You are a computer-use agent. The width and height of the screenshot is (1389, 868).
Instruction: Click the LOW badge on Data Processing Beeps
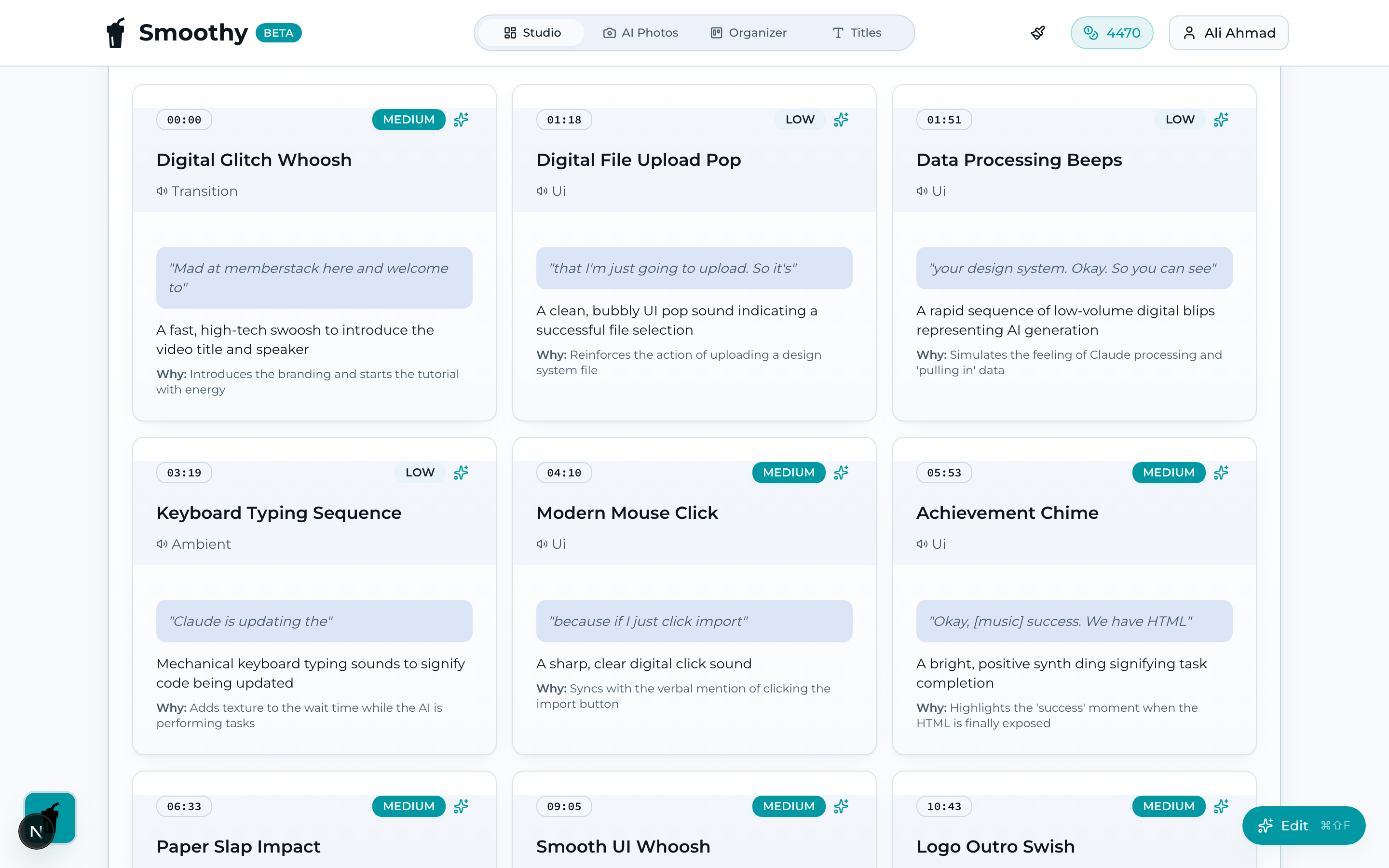pos(1180,120)
